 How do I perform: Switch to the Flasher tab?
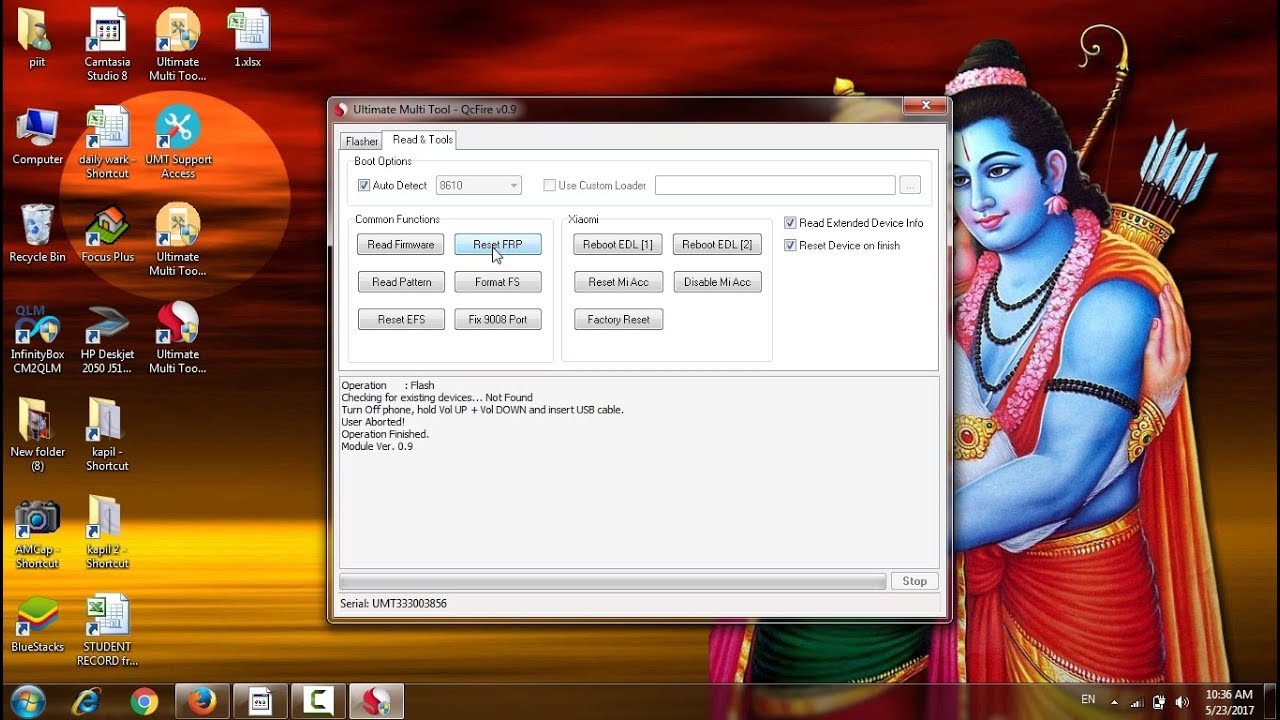361,141
